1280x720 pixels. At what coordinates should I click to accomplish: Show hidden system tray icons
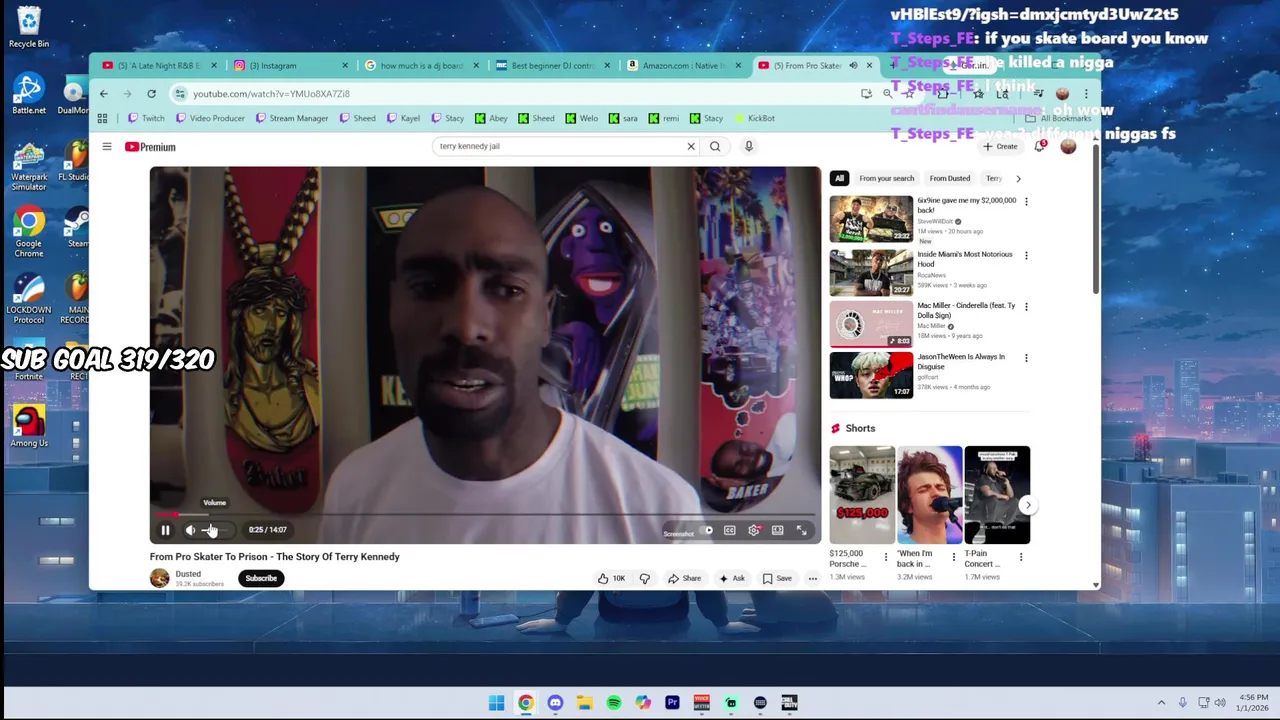click(1161, 703)
